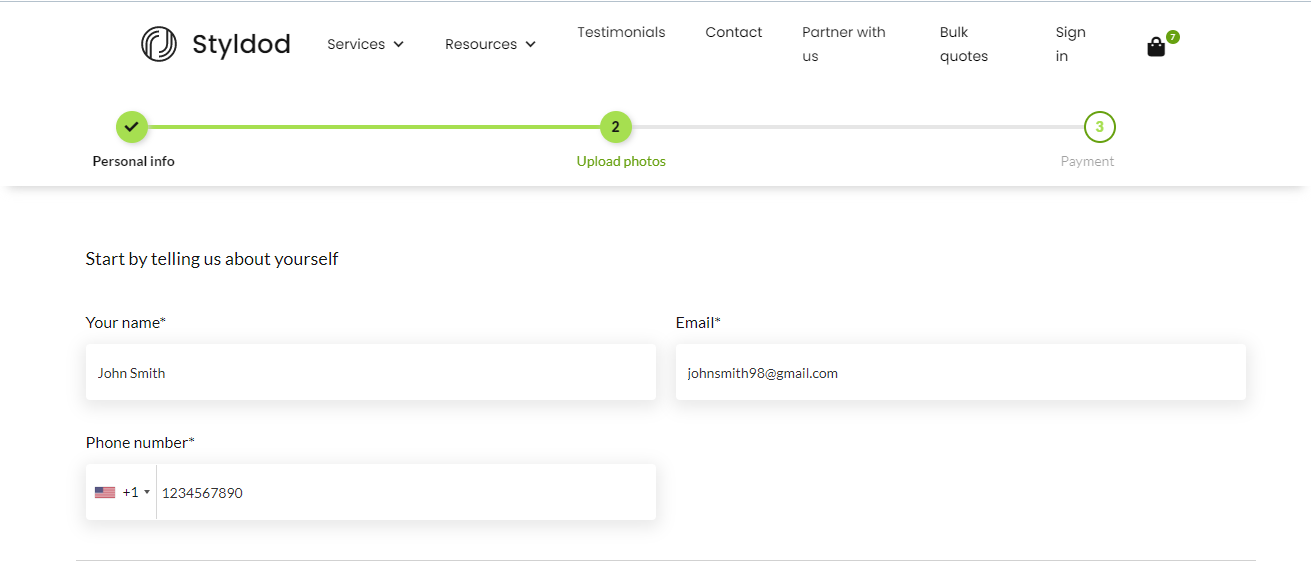The height and width of the screenshot is (561, 1311).
Task: Click the Phone number input field
Action: [405, 492]
